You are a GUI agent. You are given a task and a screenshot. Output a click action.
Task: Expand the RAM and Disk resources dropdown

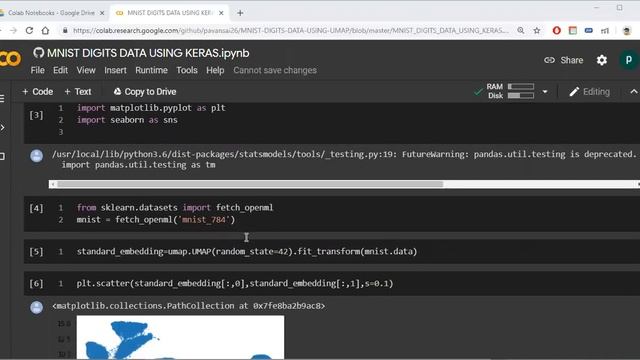coord(544,91)
